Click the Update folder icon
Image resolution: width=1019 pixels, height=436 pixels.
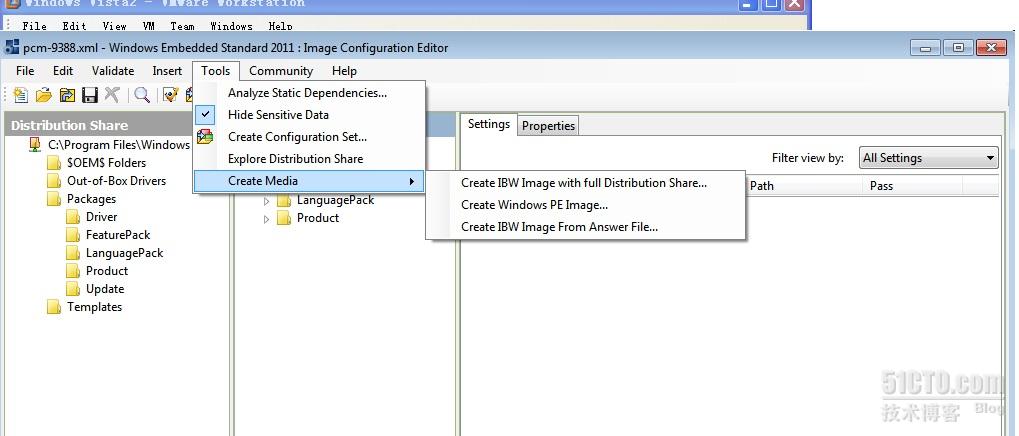pos(73,289)
